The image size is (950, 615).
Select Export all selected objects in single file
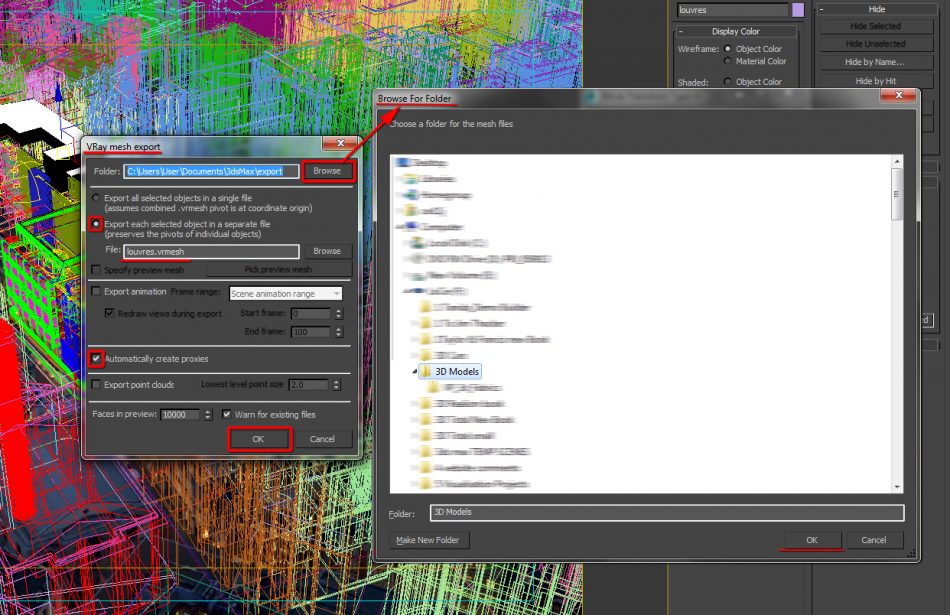click(95, 197)
